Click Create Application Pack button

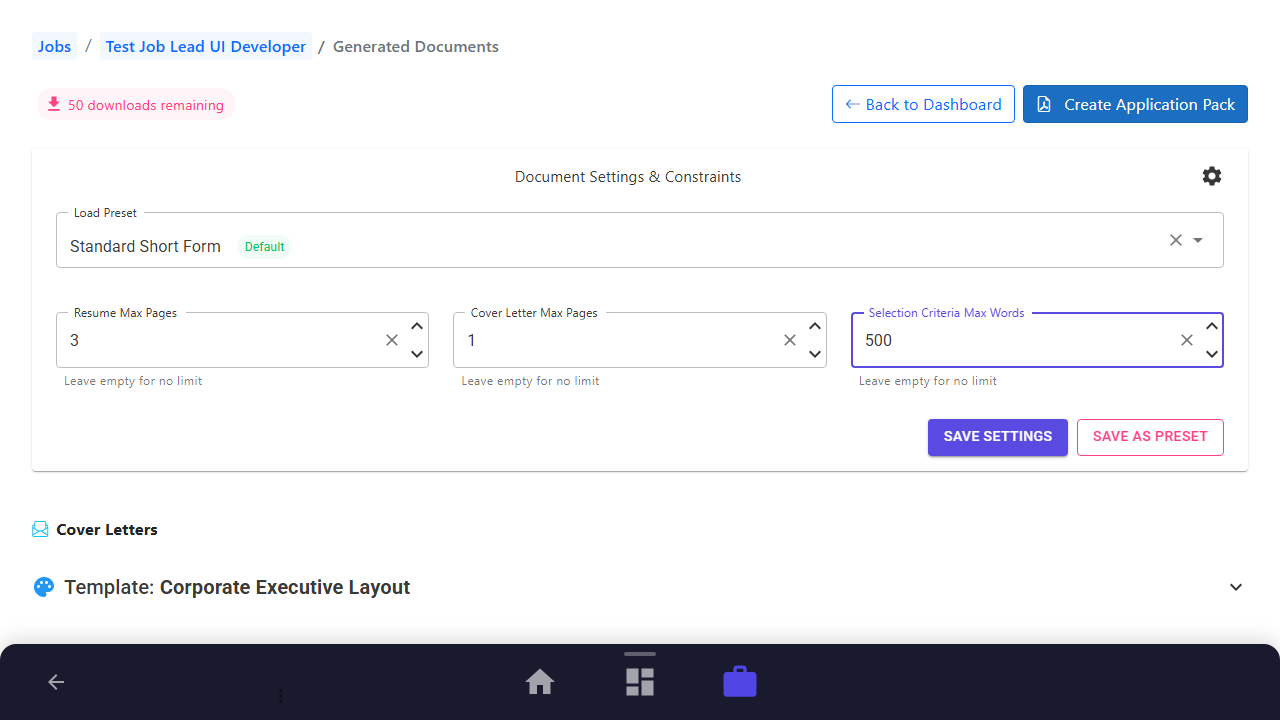(x=1135, y=104)
